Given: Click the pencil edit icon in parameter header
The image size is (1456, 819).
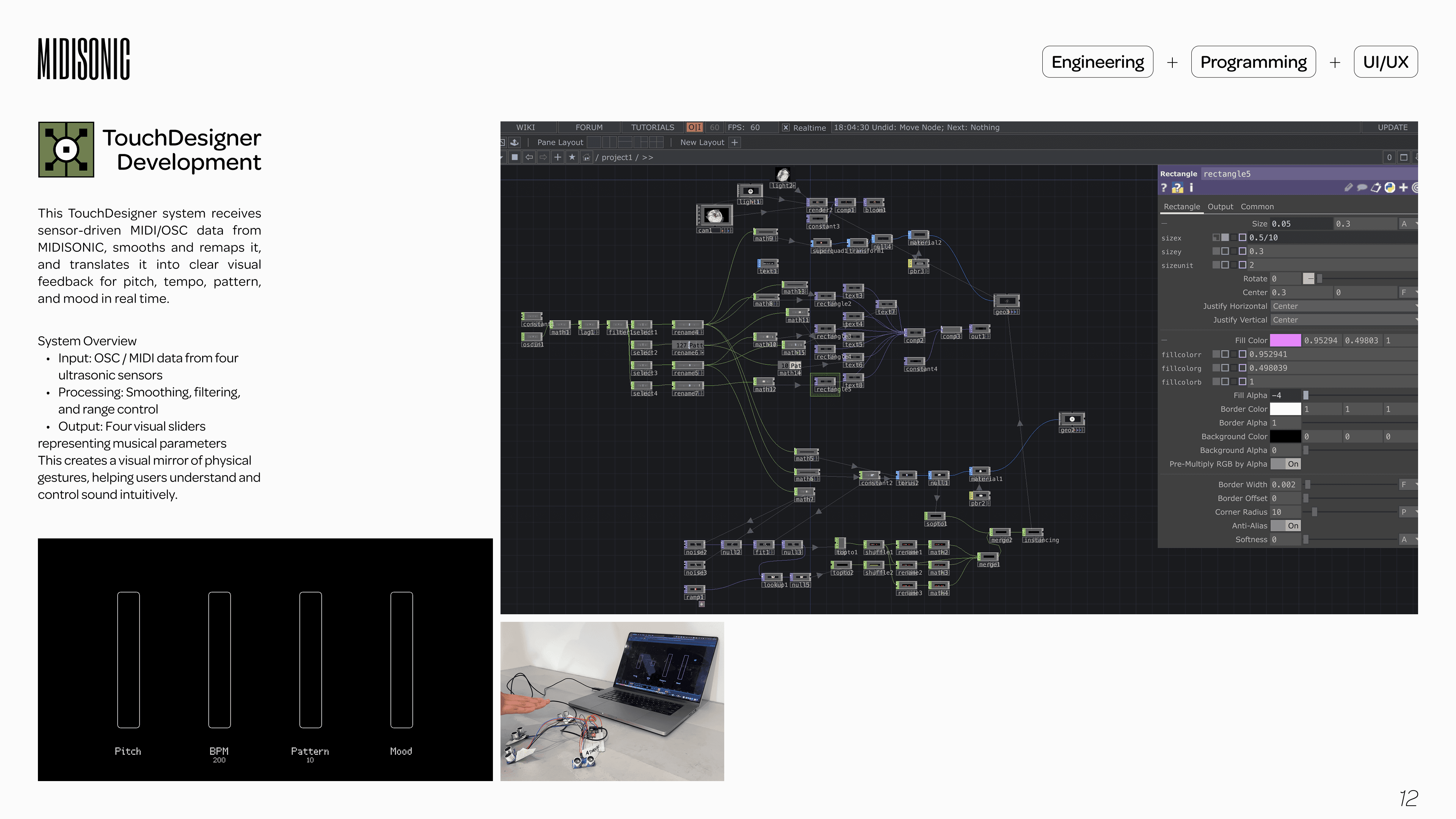Looking at the screenshot, I should click(1349, 188).
